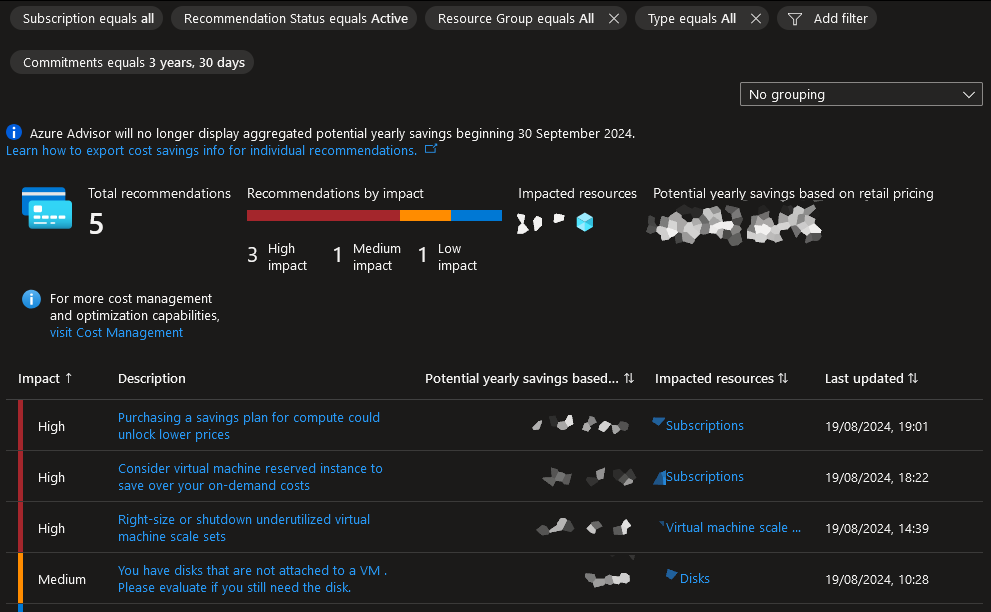This screenshot has height=612, width=991.
Task: Click the funnel icon on the Add filter button
Action: coord(794,18)
